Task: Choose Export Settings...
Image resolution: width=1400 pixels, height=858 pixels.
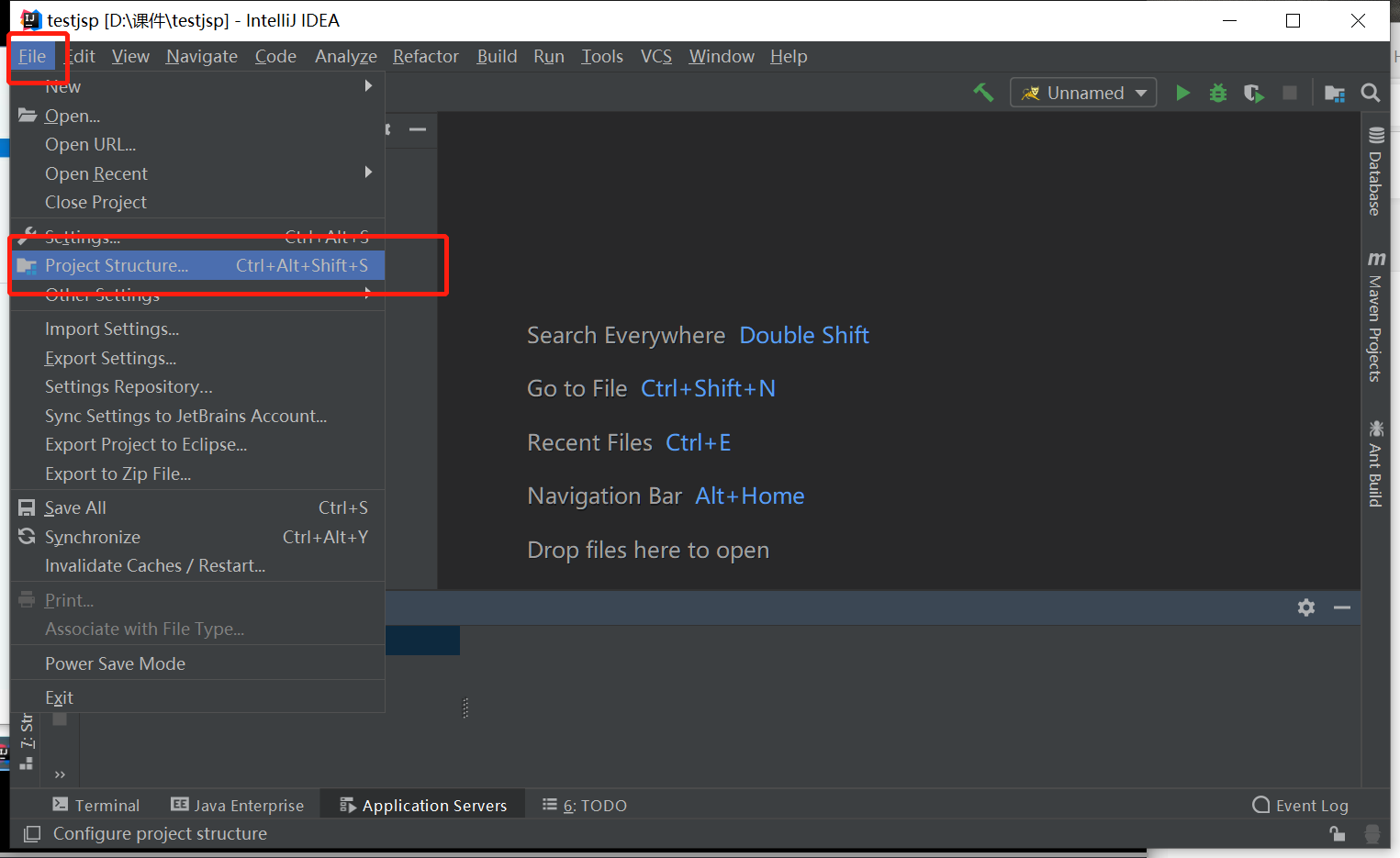Action: click(x=197, y=358)
